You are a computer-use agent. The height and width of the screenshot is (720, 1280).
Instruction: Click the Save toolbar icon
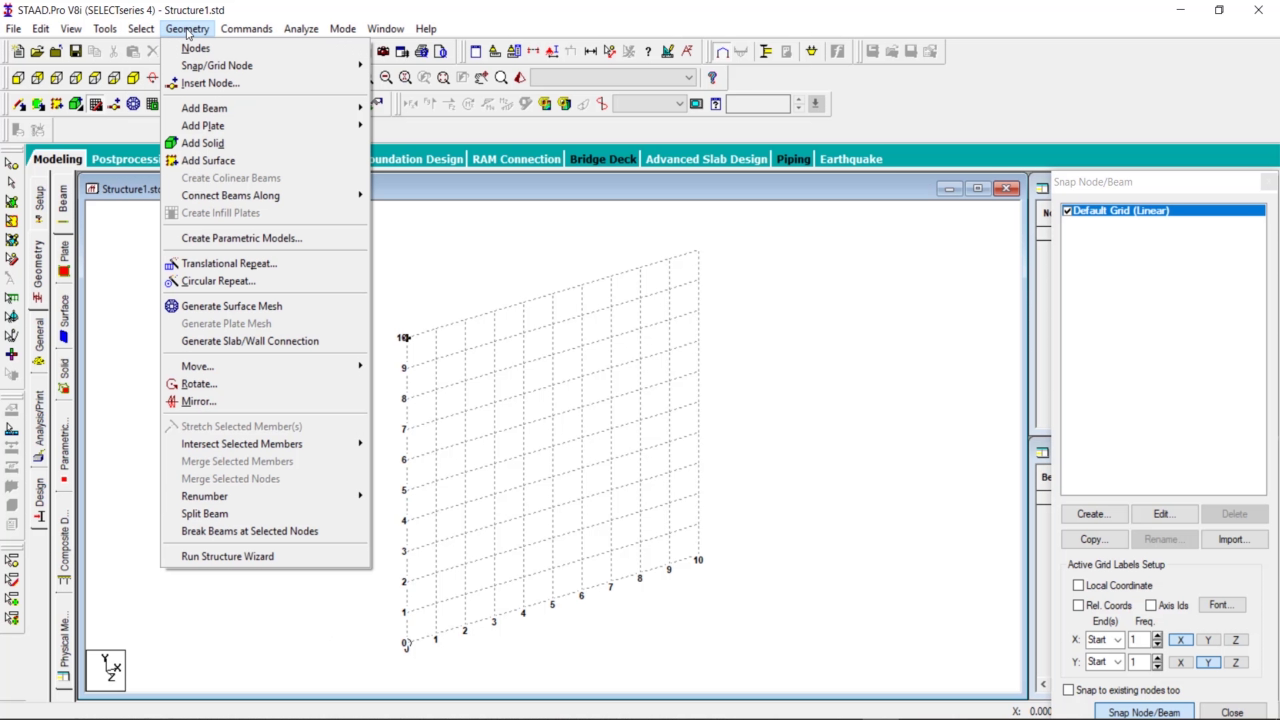(75, 51)
